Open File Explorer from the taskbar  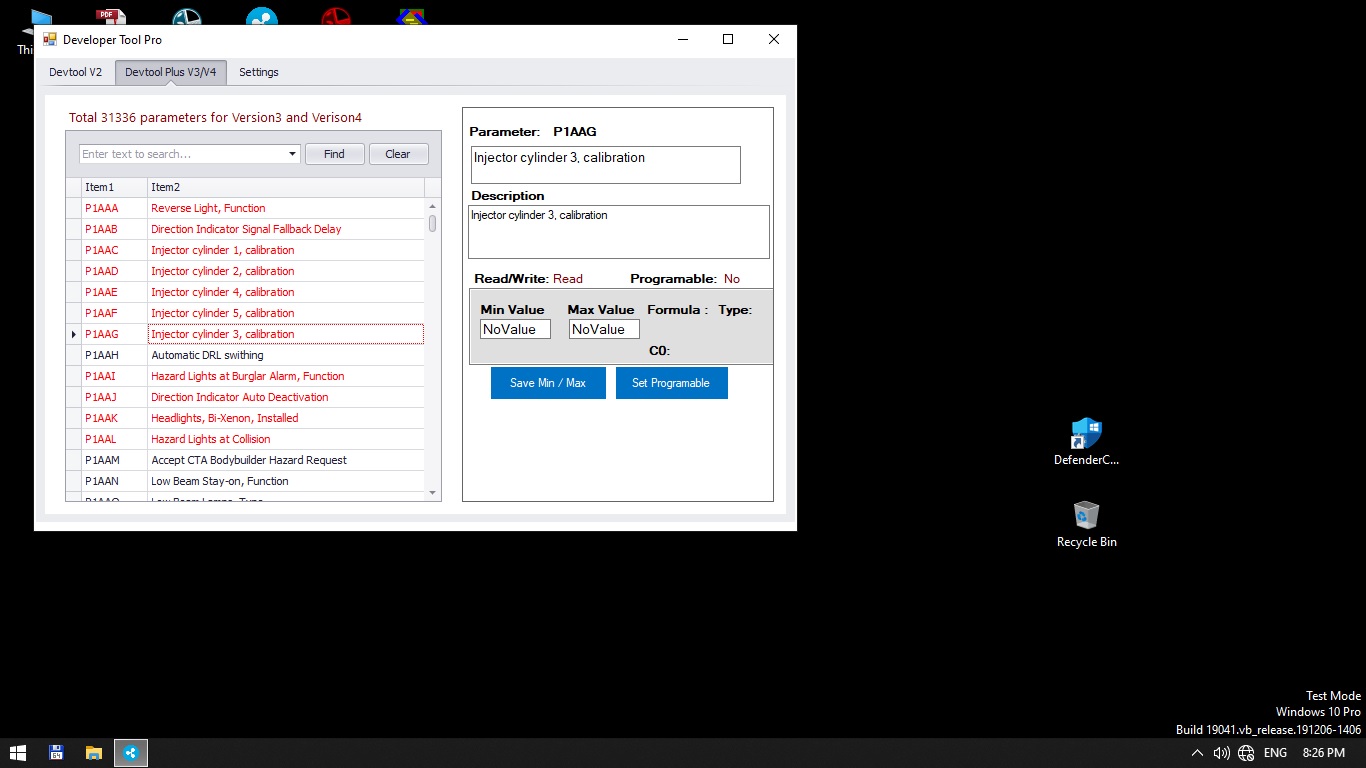[x=93, y=752]
